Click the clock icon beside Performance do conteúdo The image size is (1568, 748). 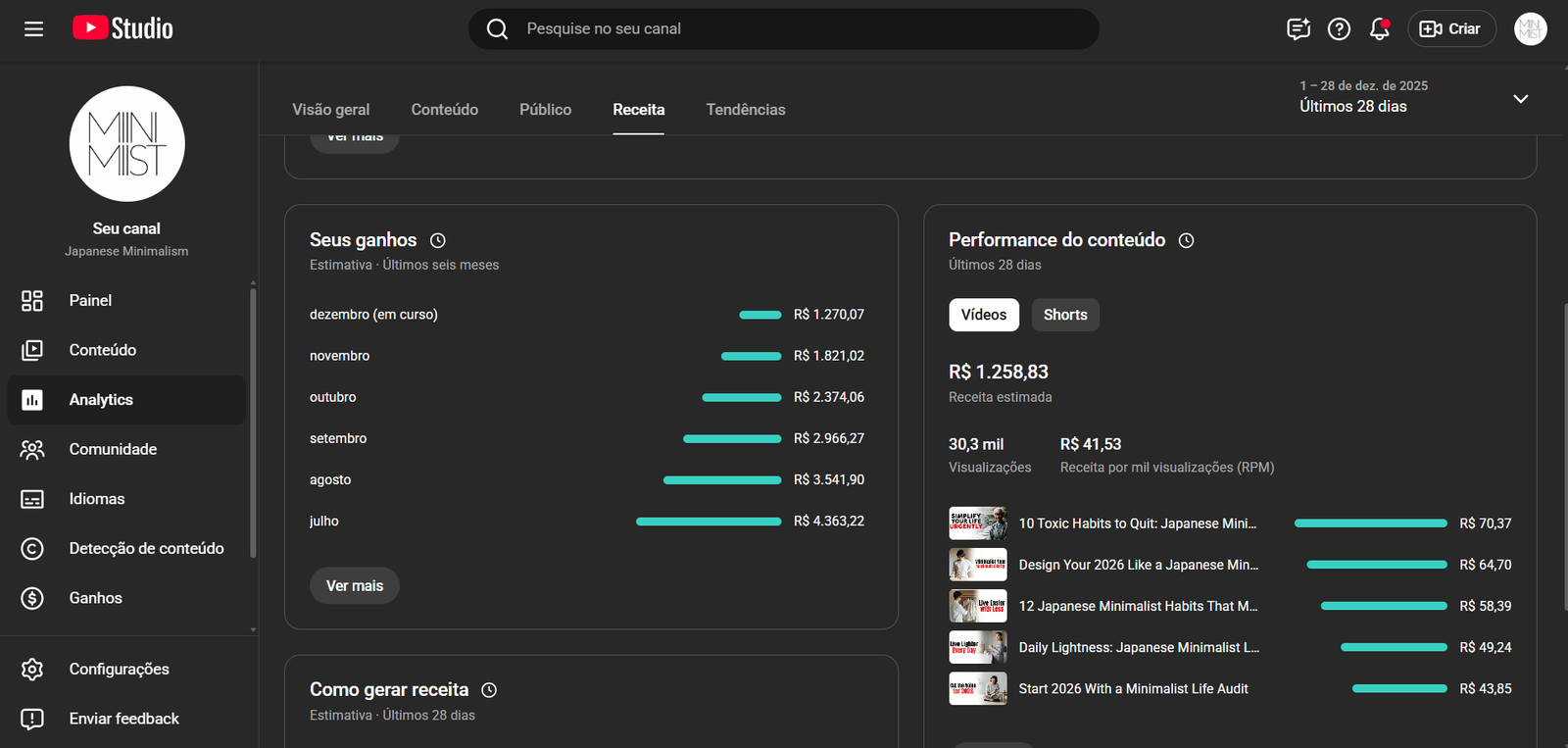tap(1186, 240)
